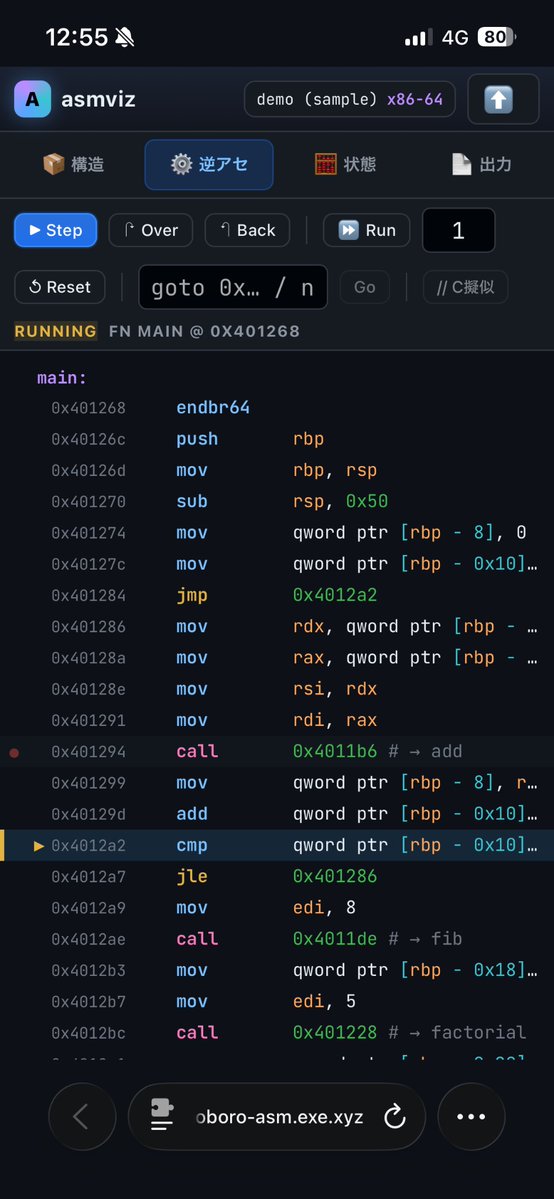Switch to the 逆アセ tab
The image size is (554, 1199).
point(209,164)
